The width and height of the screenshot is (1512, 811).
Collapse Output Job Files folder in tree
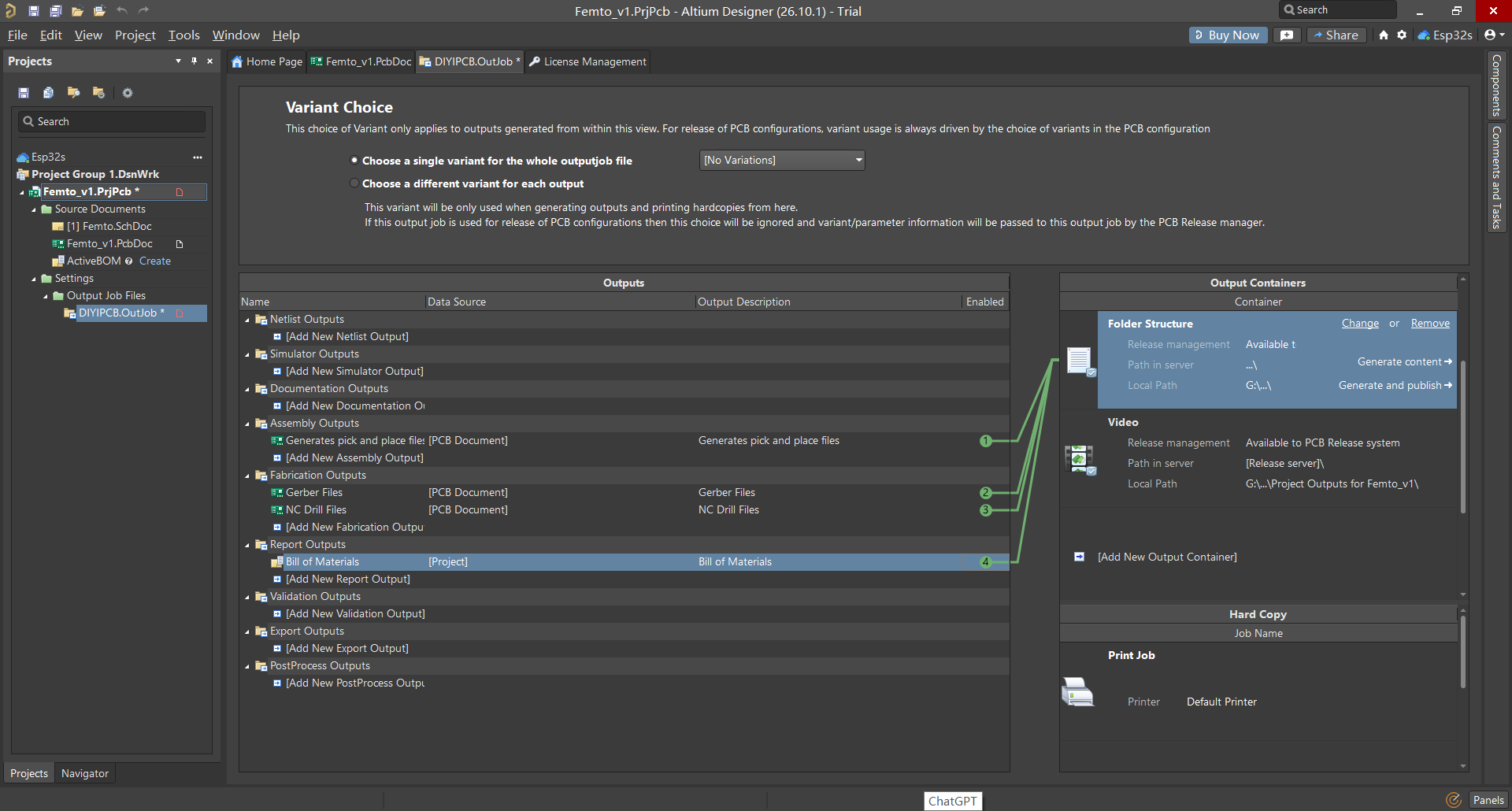pyautogui.click(x=46, y=297)
